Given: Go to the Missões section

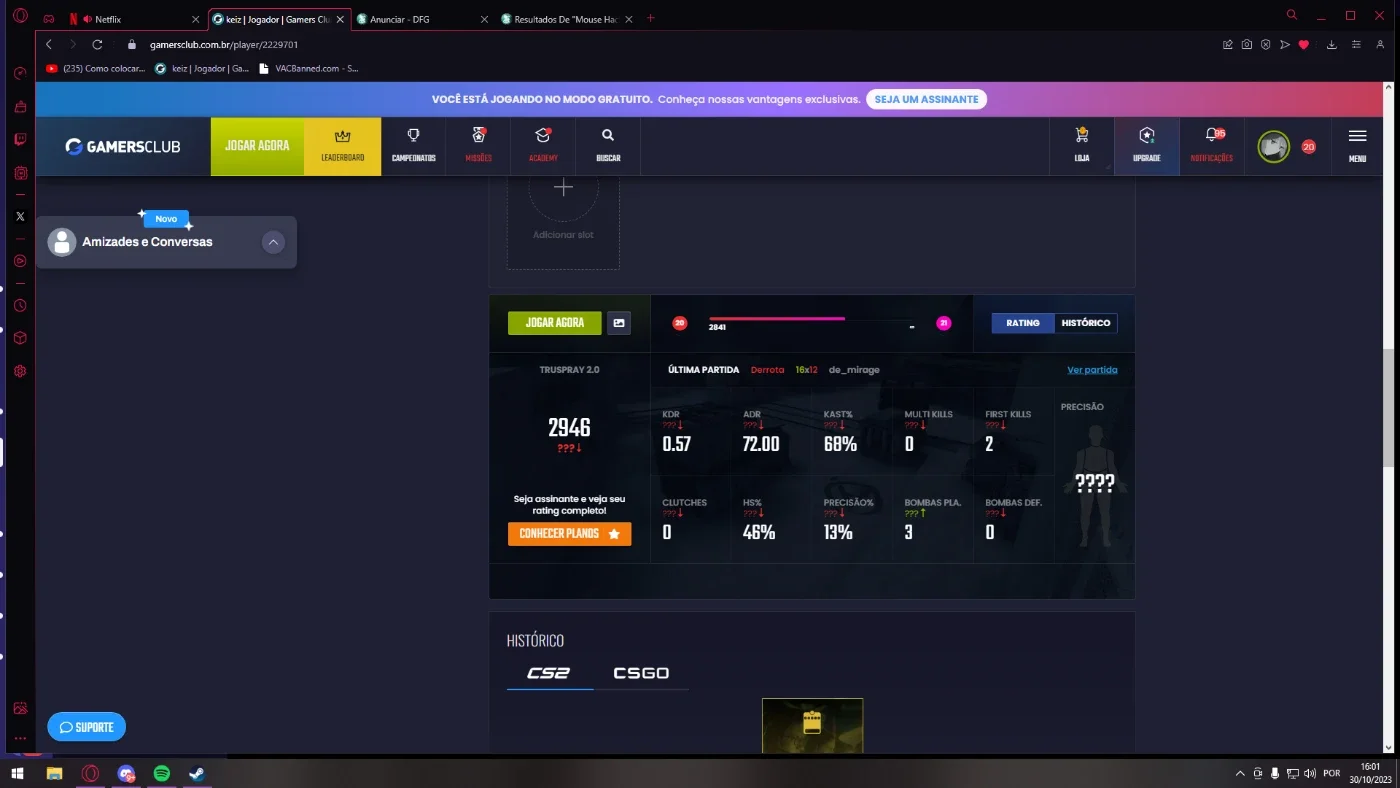Looking at the screenshot, I should tap(478, 146).
